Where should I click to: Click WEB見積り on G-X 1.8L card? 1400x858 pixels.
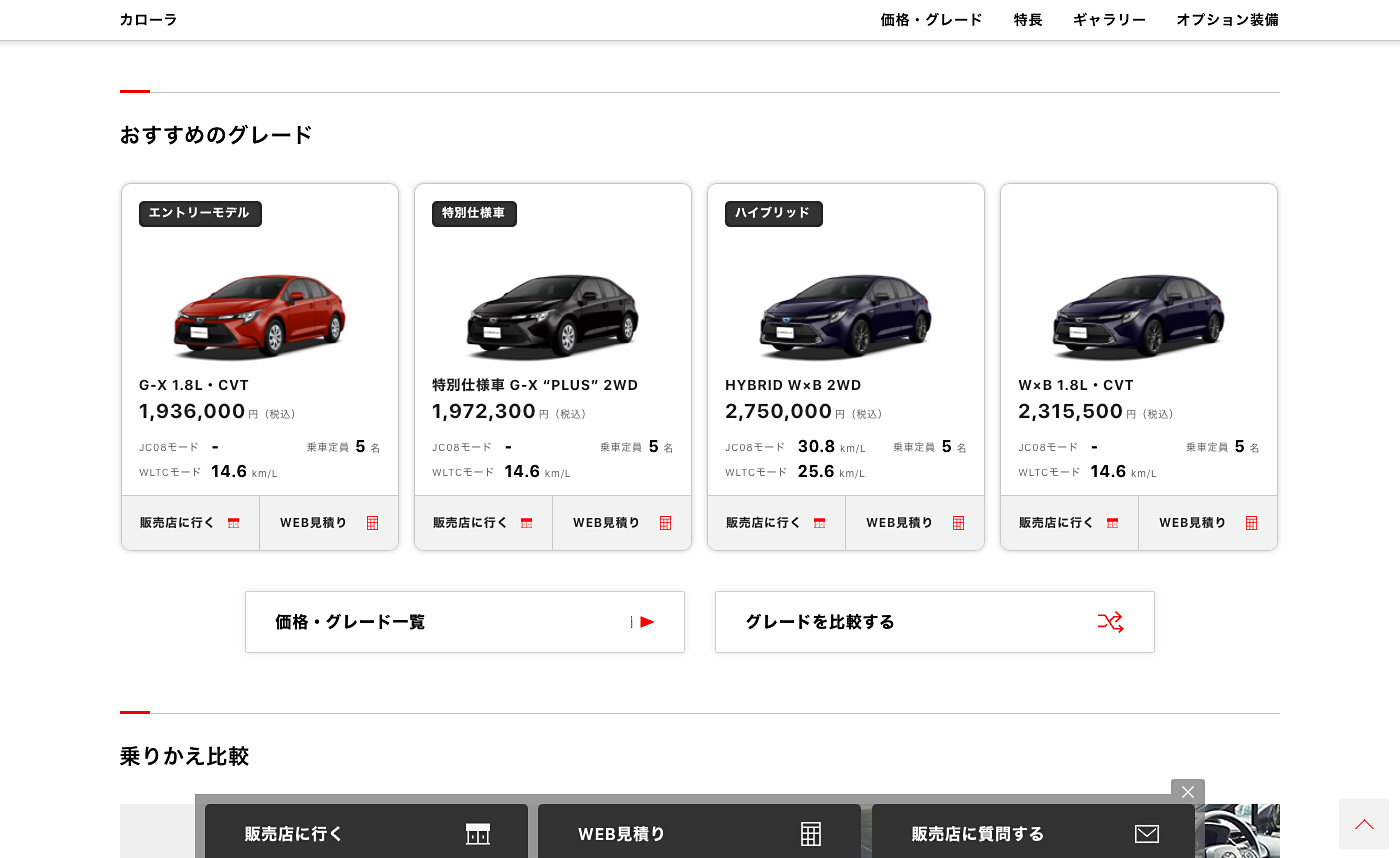329,523
